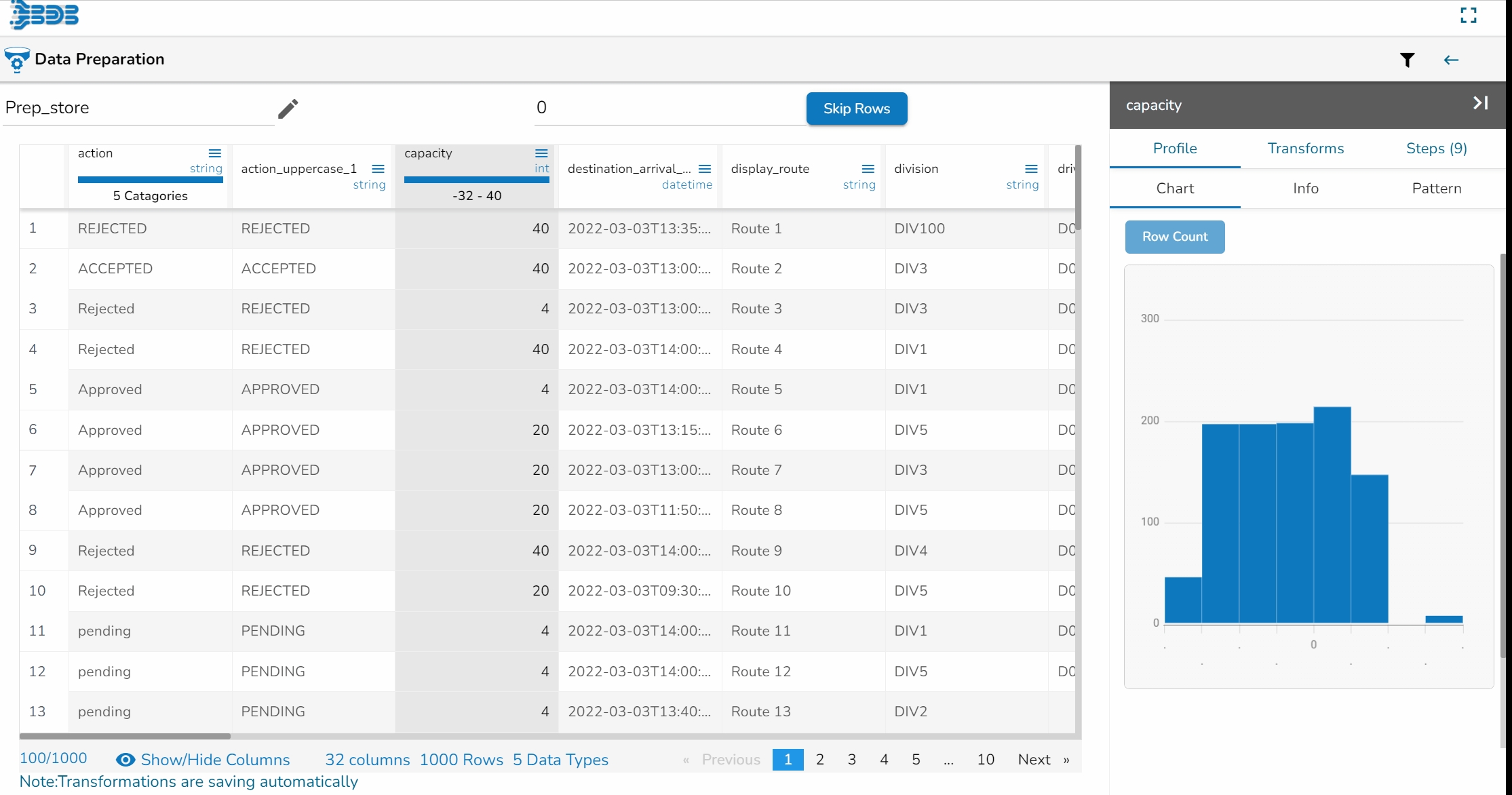Screen dimensions: 1512x795
Task: Open the action column menu icon
Action: pyautogui.click(x=215, y=153)
